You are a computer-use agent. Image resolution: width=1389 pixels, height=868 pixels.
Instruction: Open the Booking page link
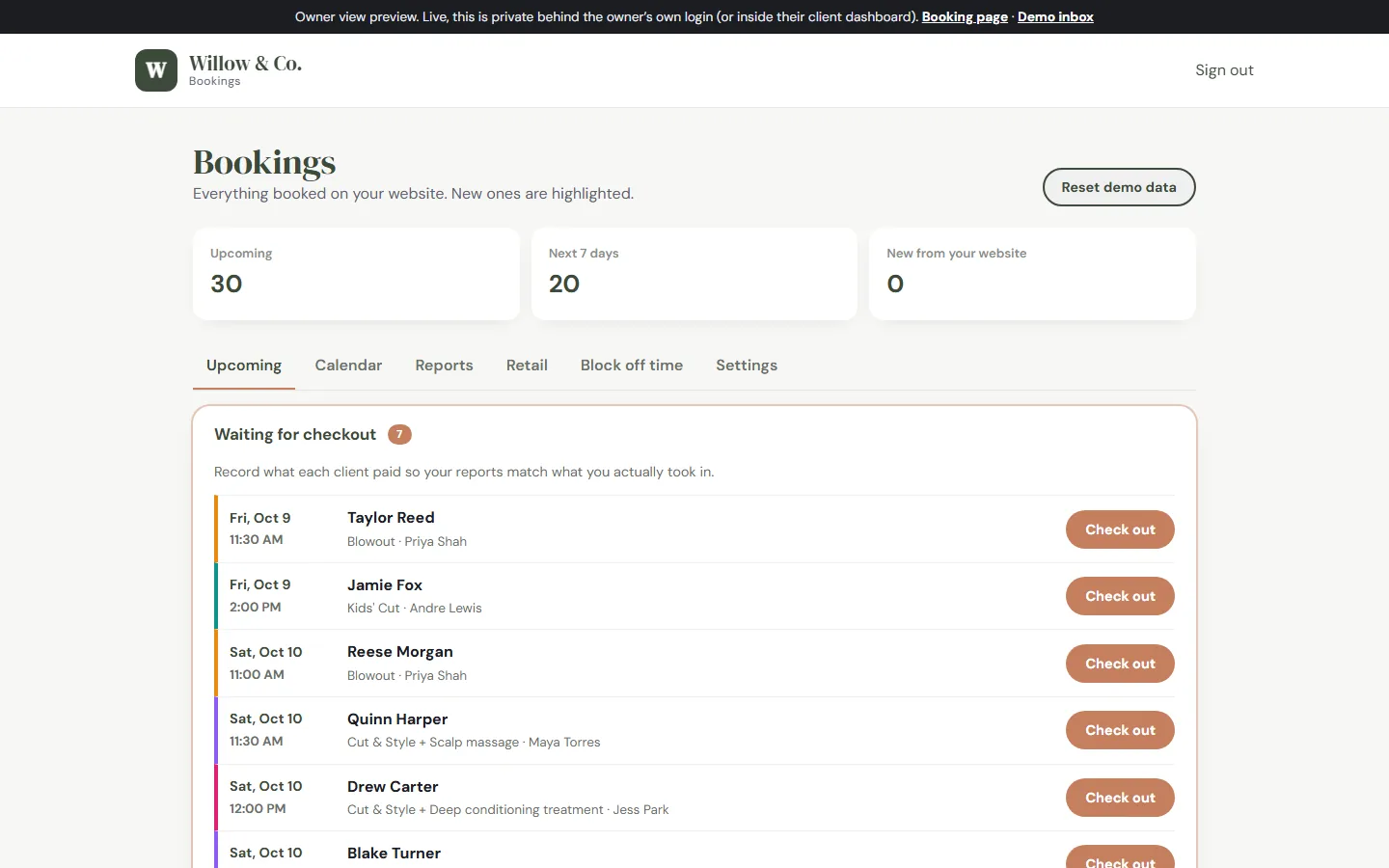pyautogui.click(x=965, y=16)
